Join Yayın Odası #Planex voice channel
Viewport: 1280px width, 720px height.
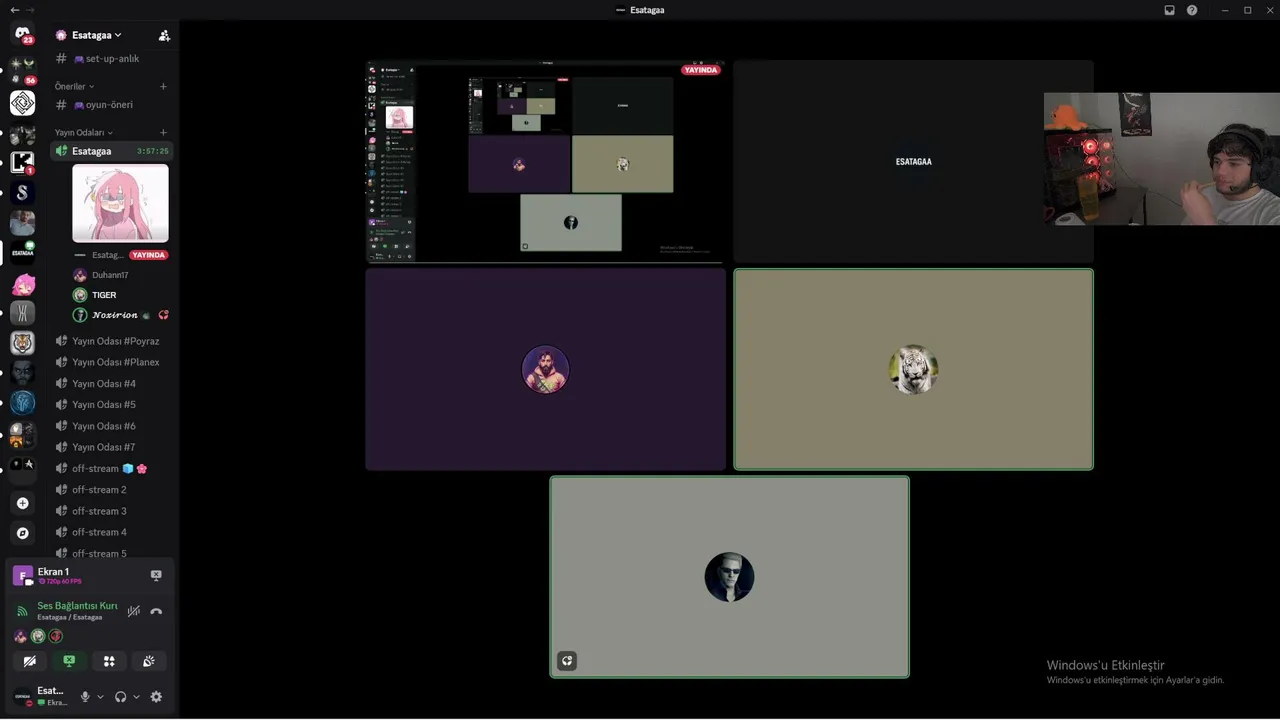tap(112, 362)
